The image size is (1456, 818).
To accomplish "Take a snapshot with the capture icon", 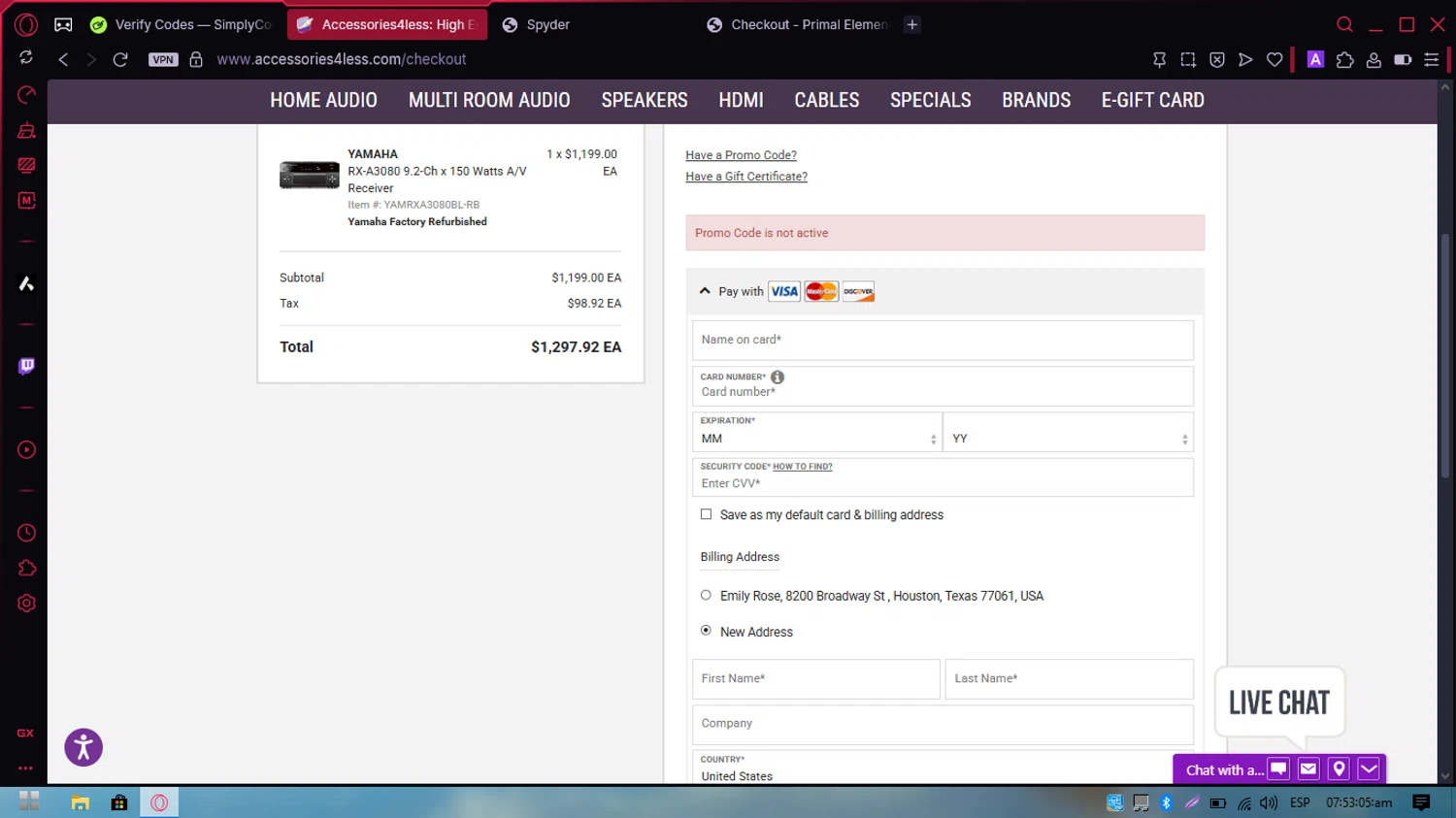I will [1188, 59].
